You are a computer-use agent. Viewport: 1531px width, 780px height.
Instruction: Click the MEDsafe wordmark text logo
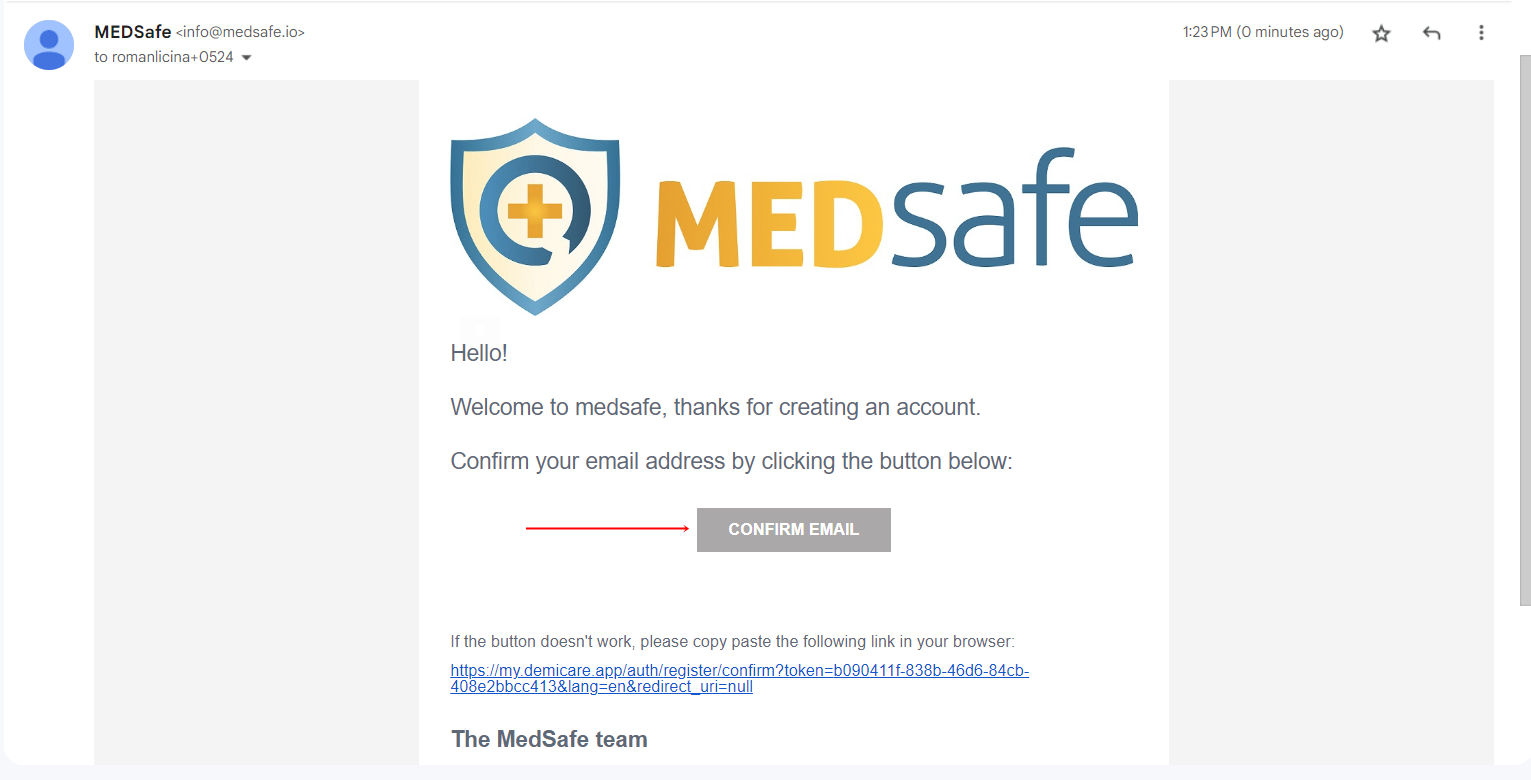[897, 209]
